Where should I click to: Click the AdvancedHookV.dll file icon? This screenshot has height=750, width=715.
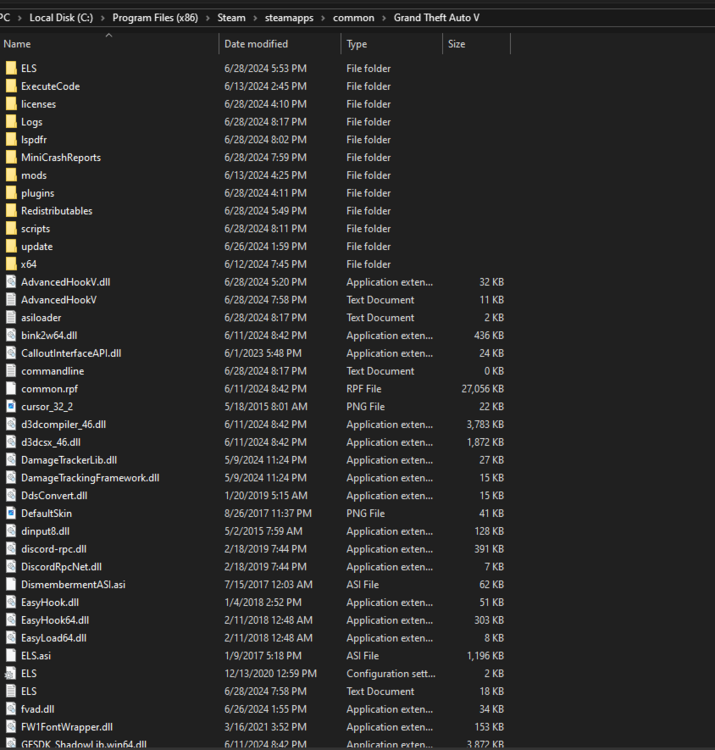click(11, 282)
